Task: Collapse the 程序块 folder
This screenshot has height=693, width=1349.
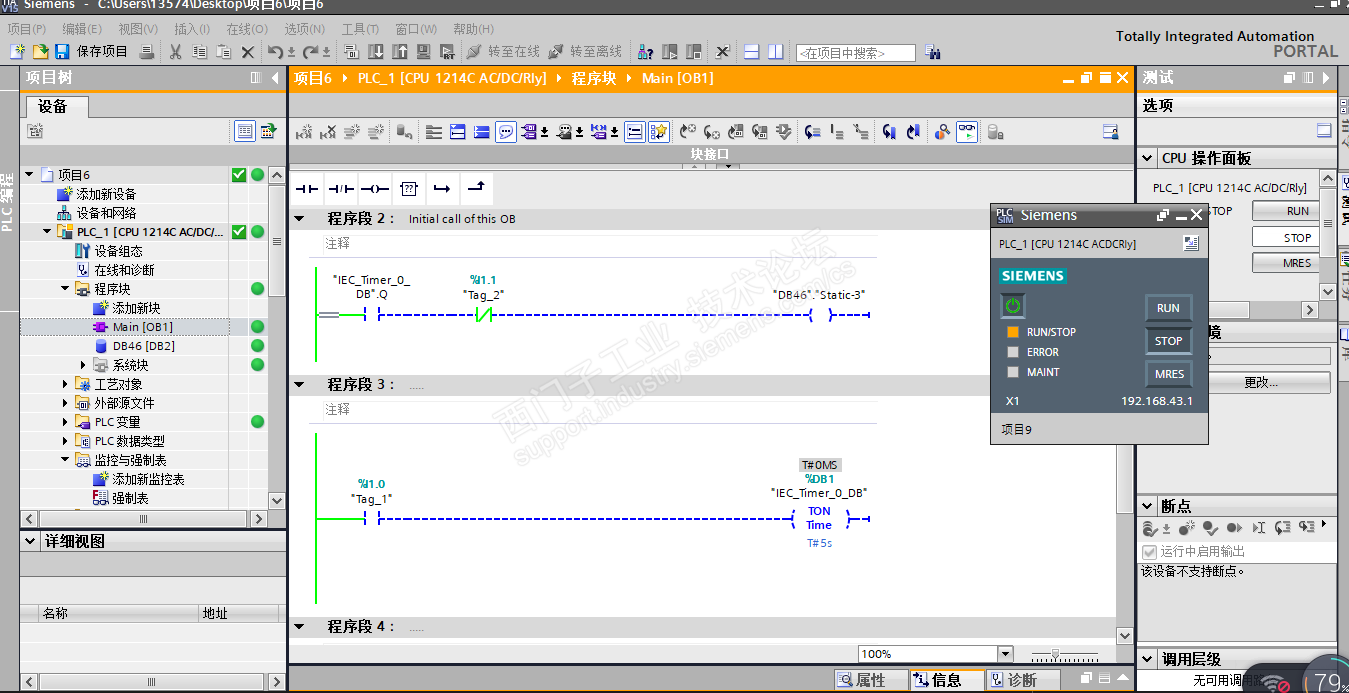Action: pos(65,289)
